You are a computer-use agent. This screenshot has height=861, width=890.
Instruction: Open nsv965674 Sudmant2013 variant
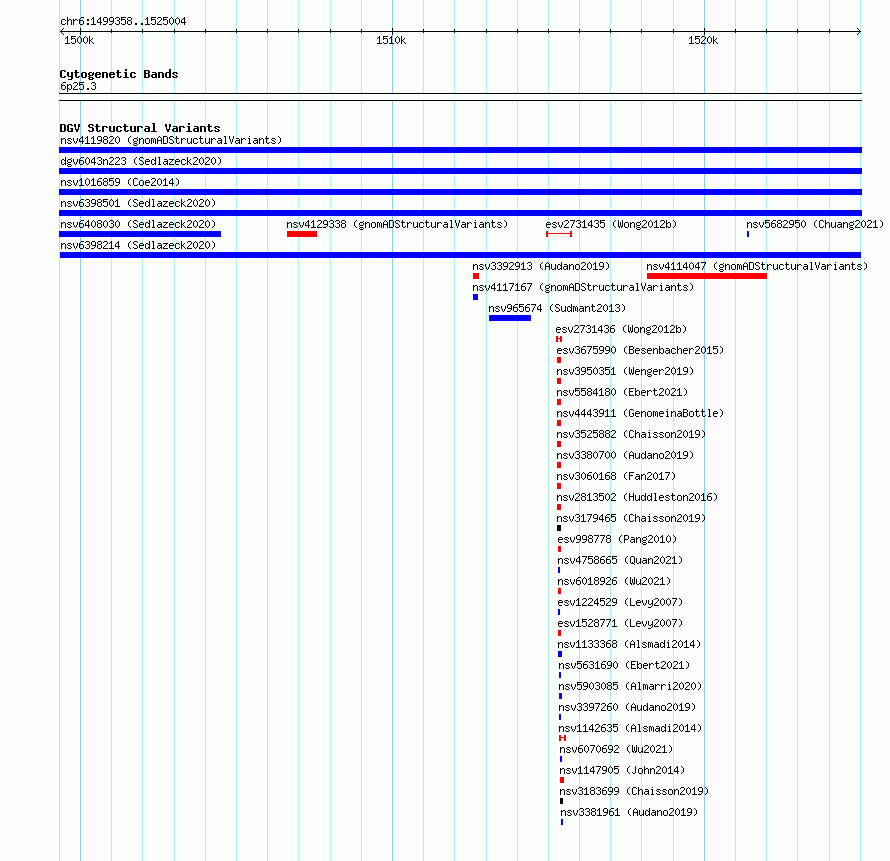[x=557, y=308]
